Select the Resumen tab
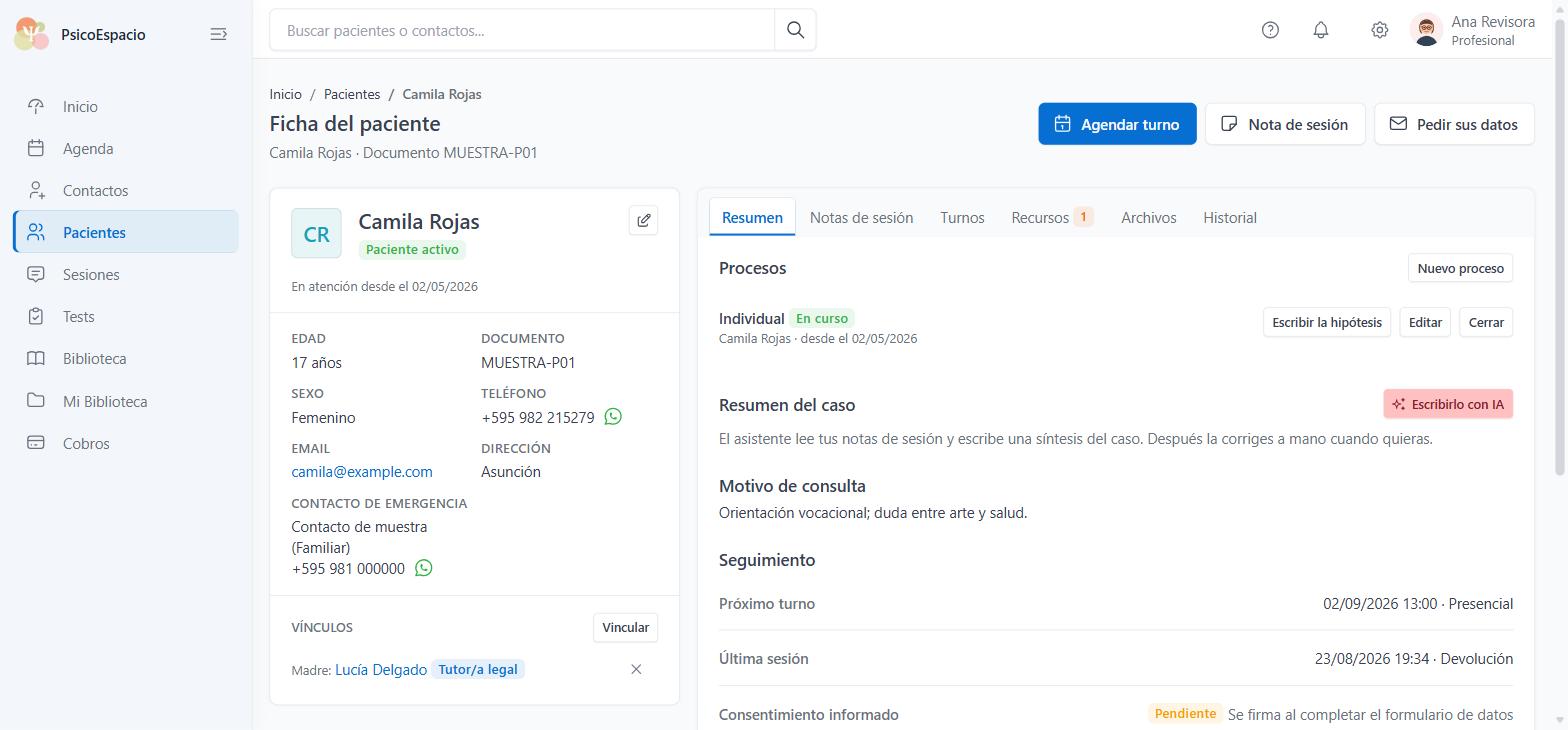 (x=752, y=217)
